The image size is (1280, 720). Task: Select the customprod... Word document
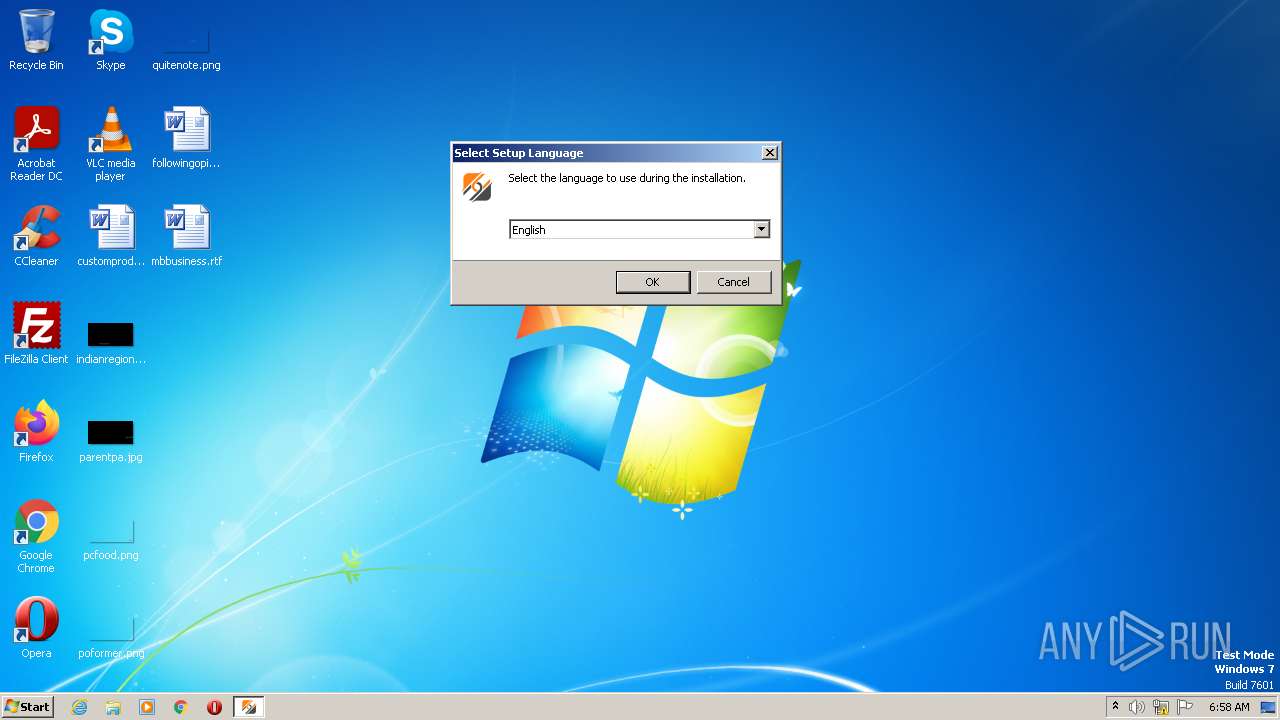click(x=110, y=235)
